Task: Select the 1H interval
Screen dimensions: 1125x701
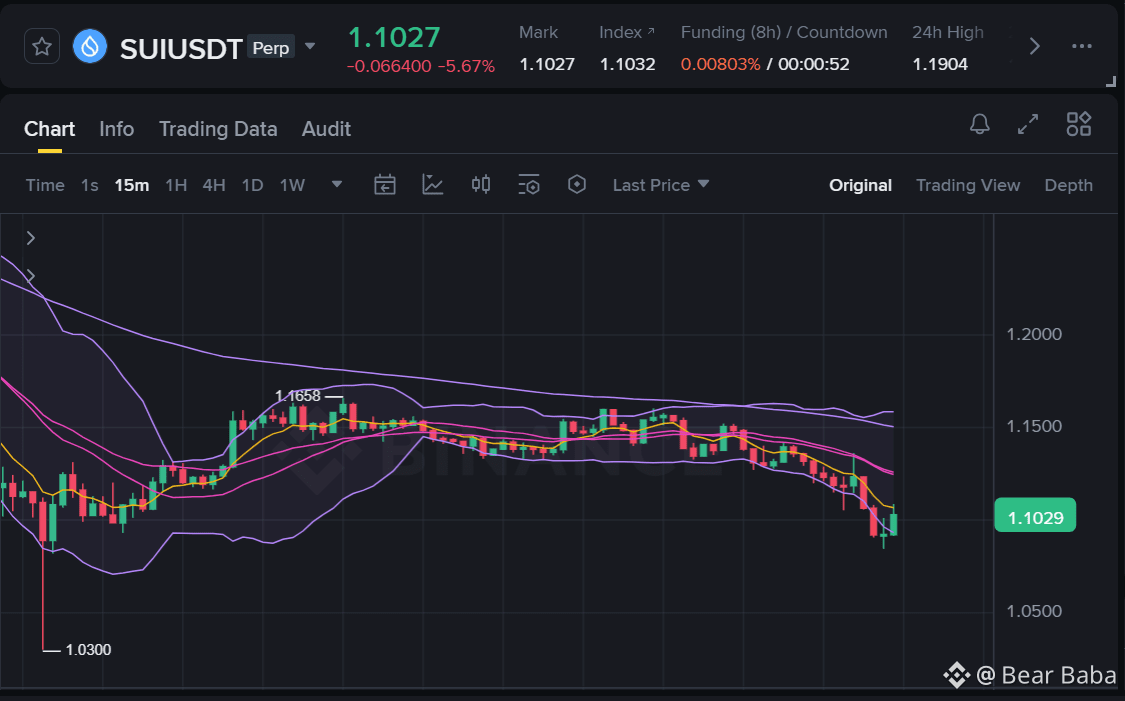Action: tap(176, 185)
